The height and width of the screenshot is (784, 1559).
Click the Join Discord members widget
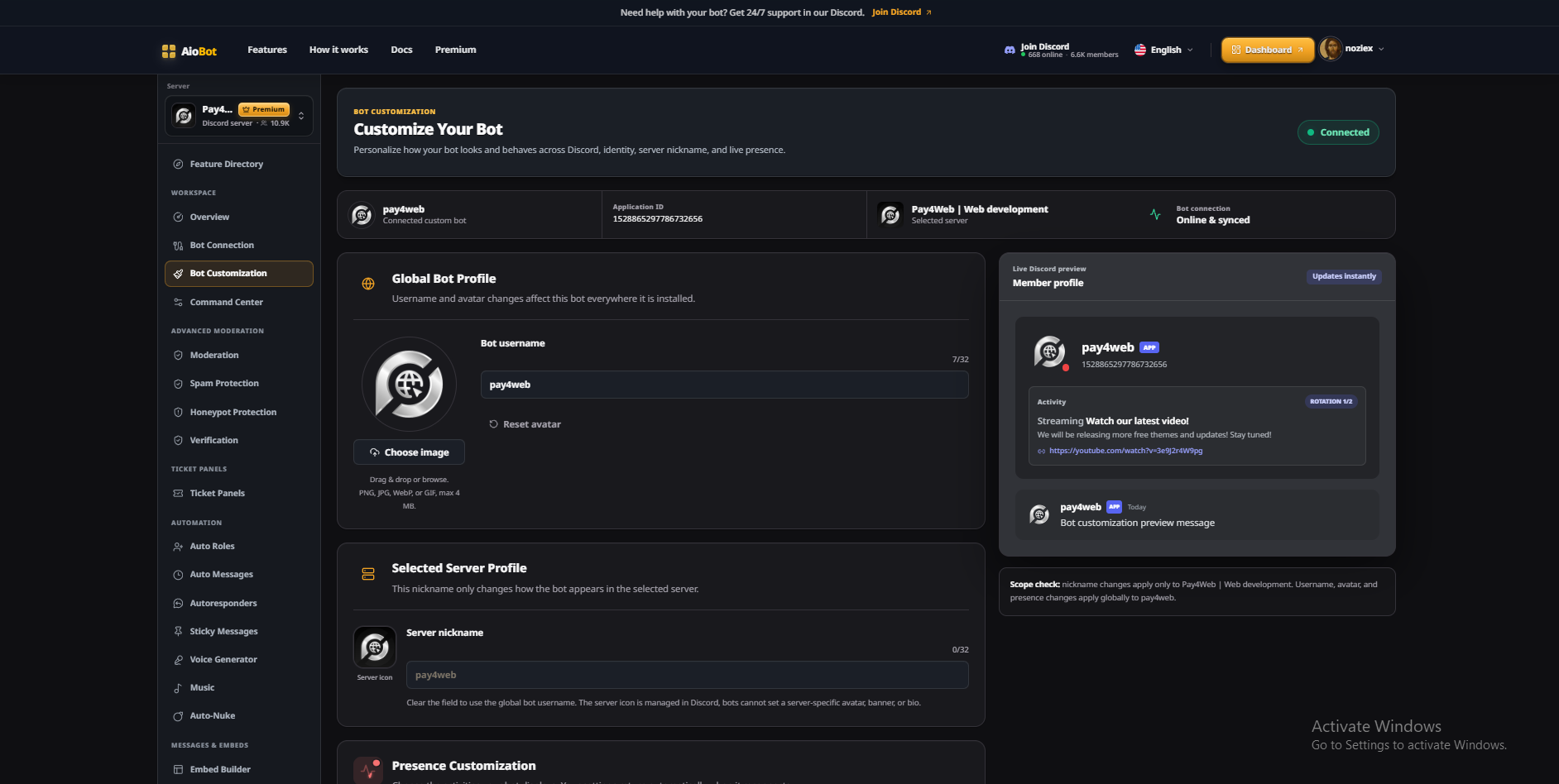[x=1061, y=50]
